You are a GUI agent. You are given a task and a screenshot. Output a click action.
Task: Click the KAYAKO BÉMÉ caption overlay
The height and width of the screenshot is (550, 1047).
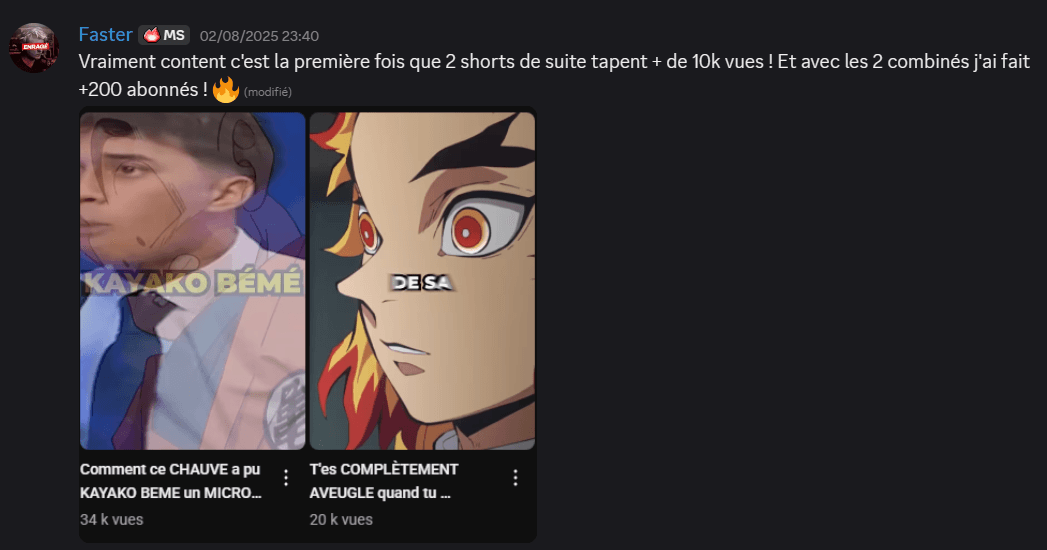tap(192, 283)
